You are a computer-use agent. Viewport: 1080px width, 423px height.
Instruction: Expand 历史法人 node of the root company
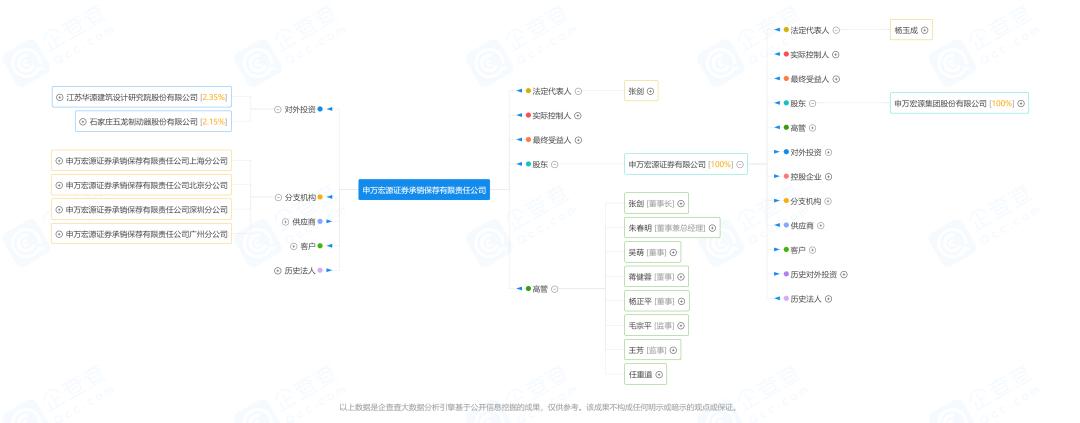(278, 271)
